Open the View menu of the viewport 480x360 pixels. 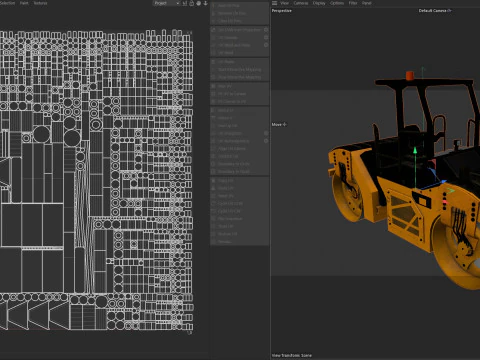284,3
